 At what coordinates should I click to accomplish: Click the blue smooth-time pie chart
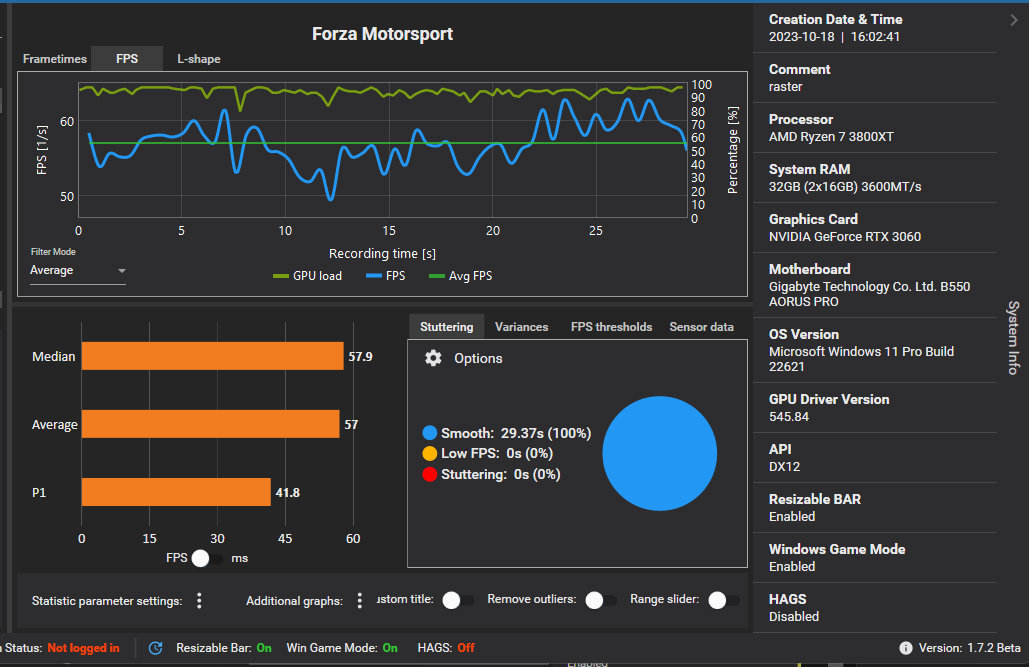pyautogui.click(x=660, y=454)
